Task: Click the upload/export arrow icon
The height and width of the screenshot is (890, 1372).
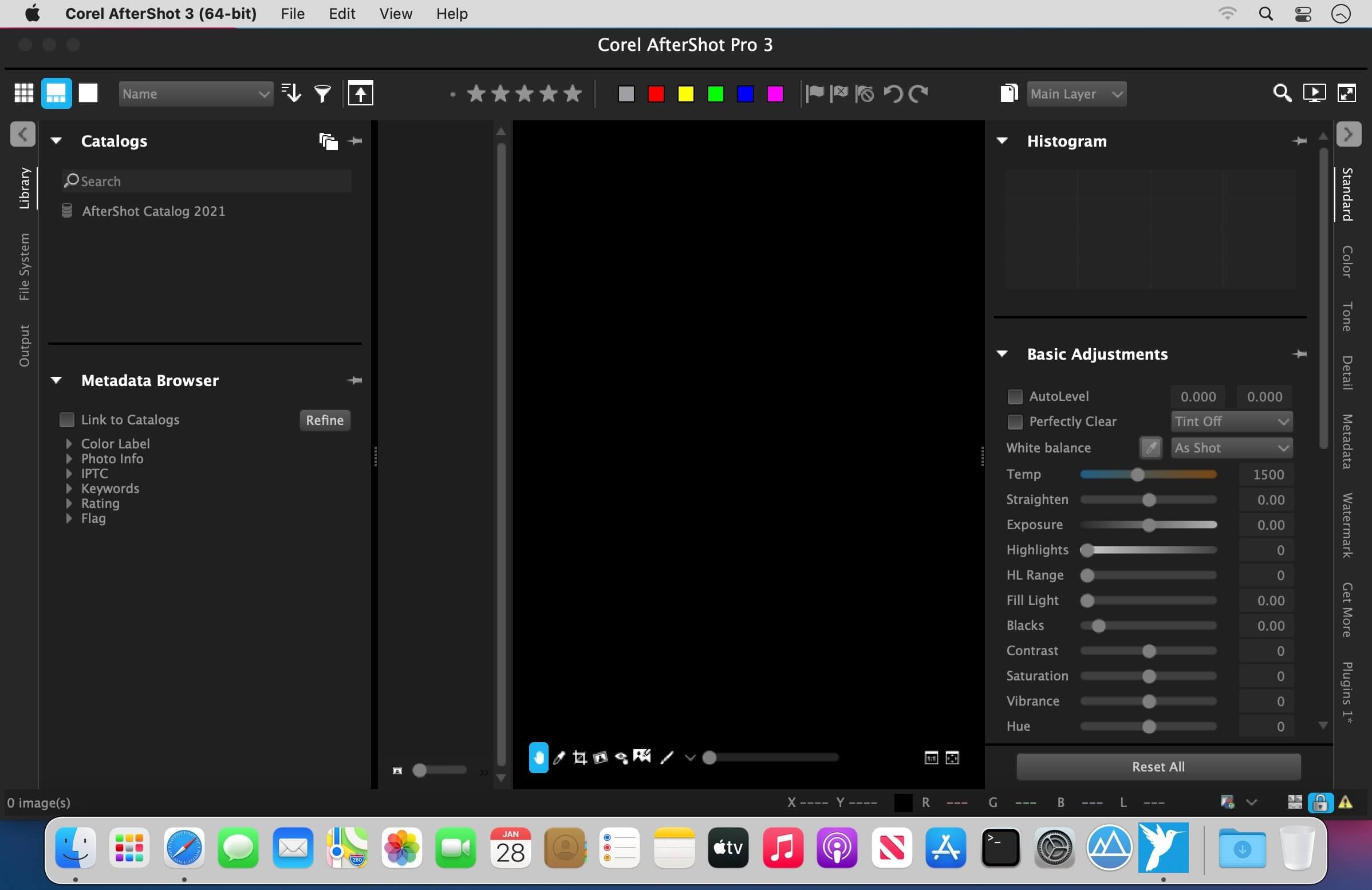Action: click(x=360, y=93)
